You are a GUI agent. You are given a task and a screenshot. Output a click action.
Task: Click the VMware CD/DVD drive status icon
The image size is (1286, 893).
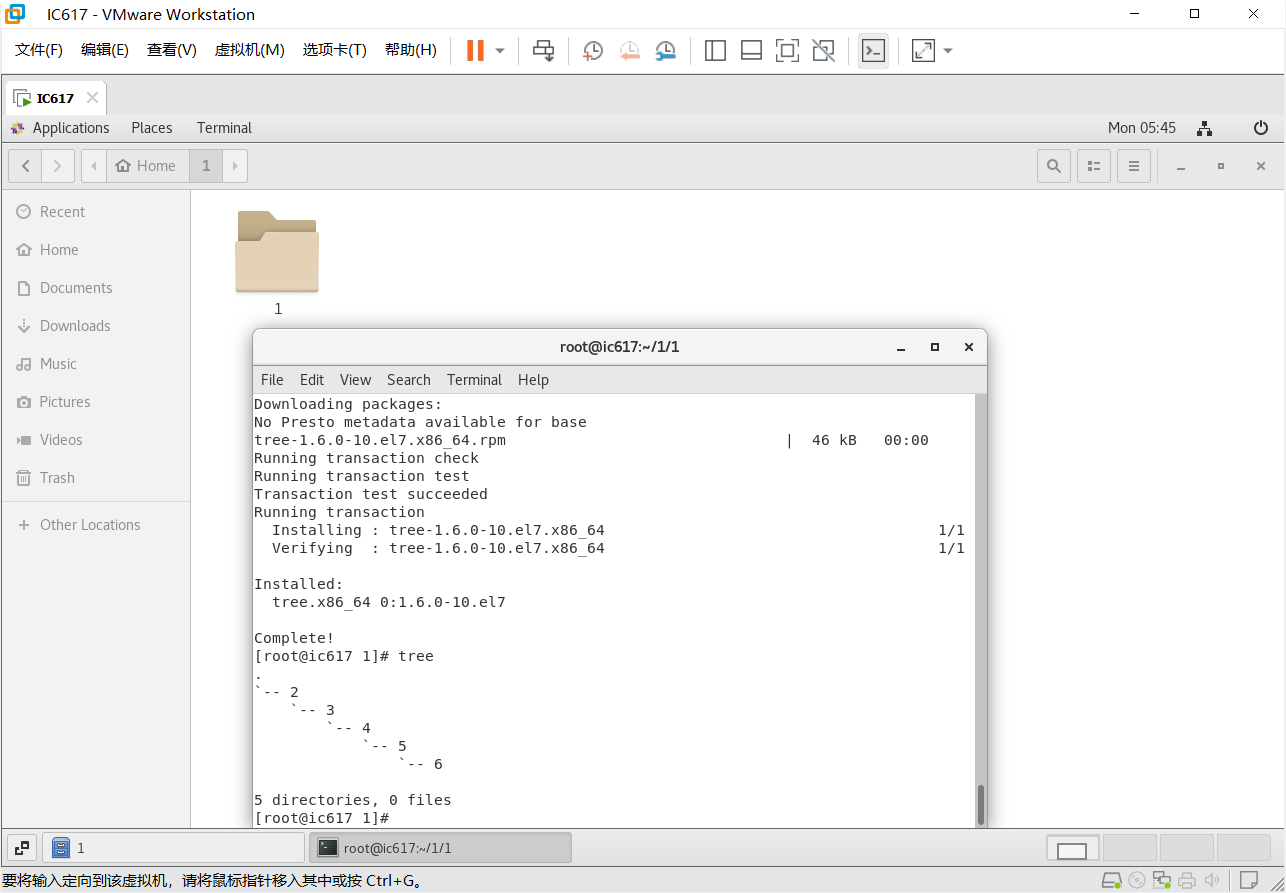click(x=1137, y=881)
